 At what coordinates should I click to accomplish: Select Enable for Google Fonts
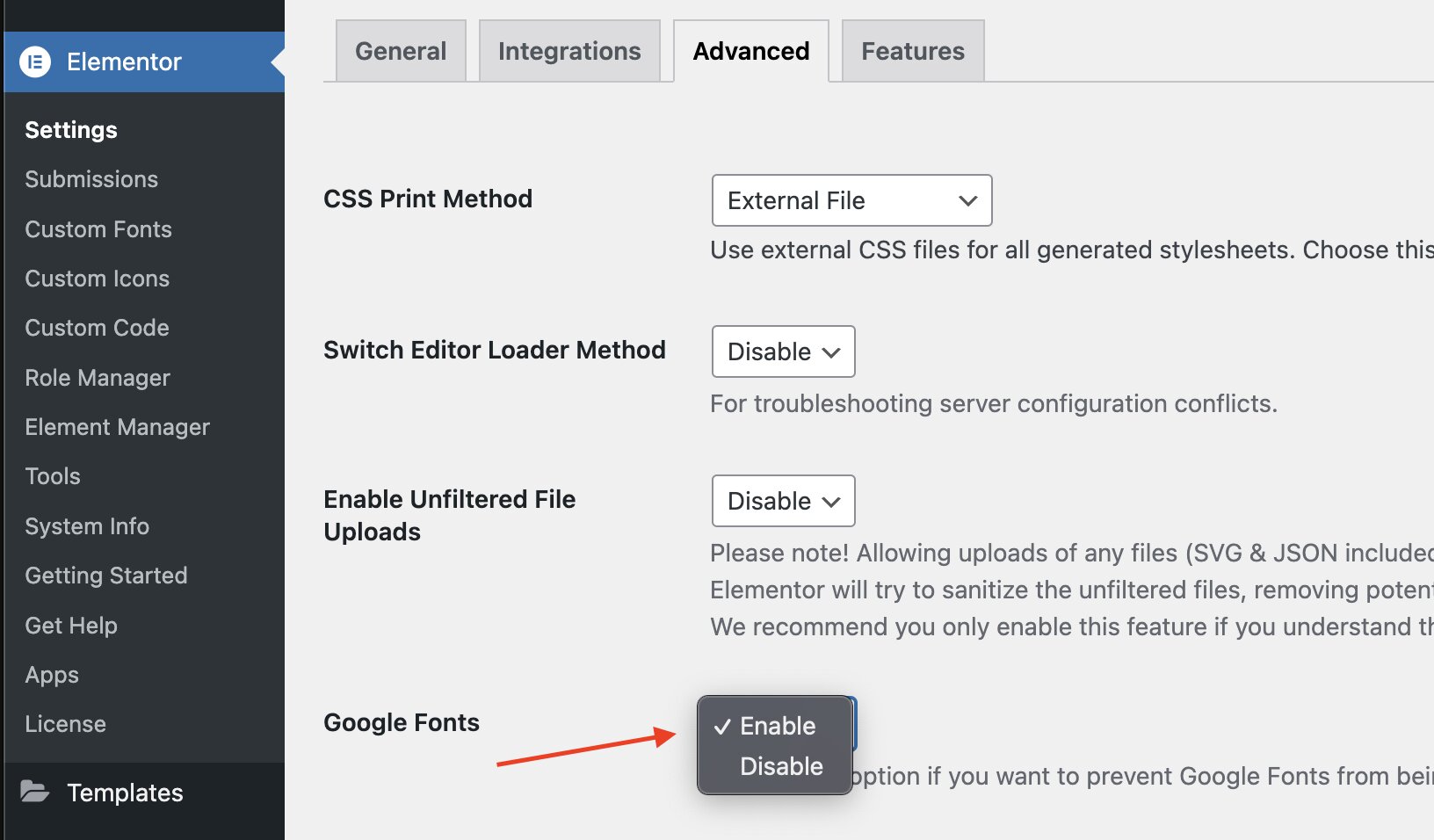tap(777, 726)
